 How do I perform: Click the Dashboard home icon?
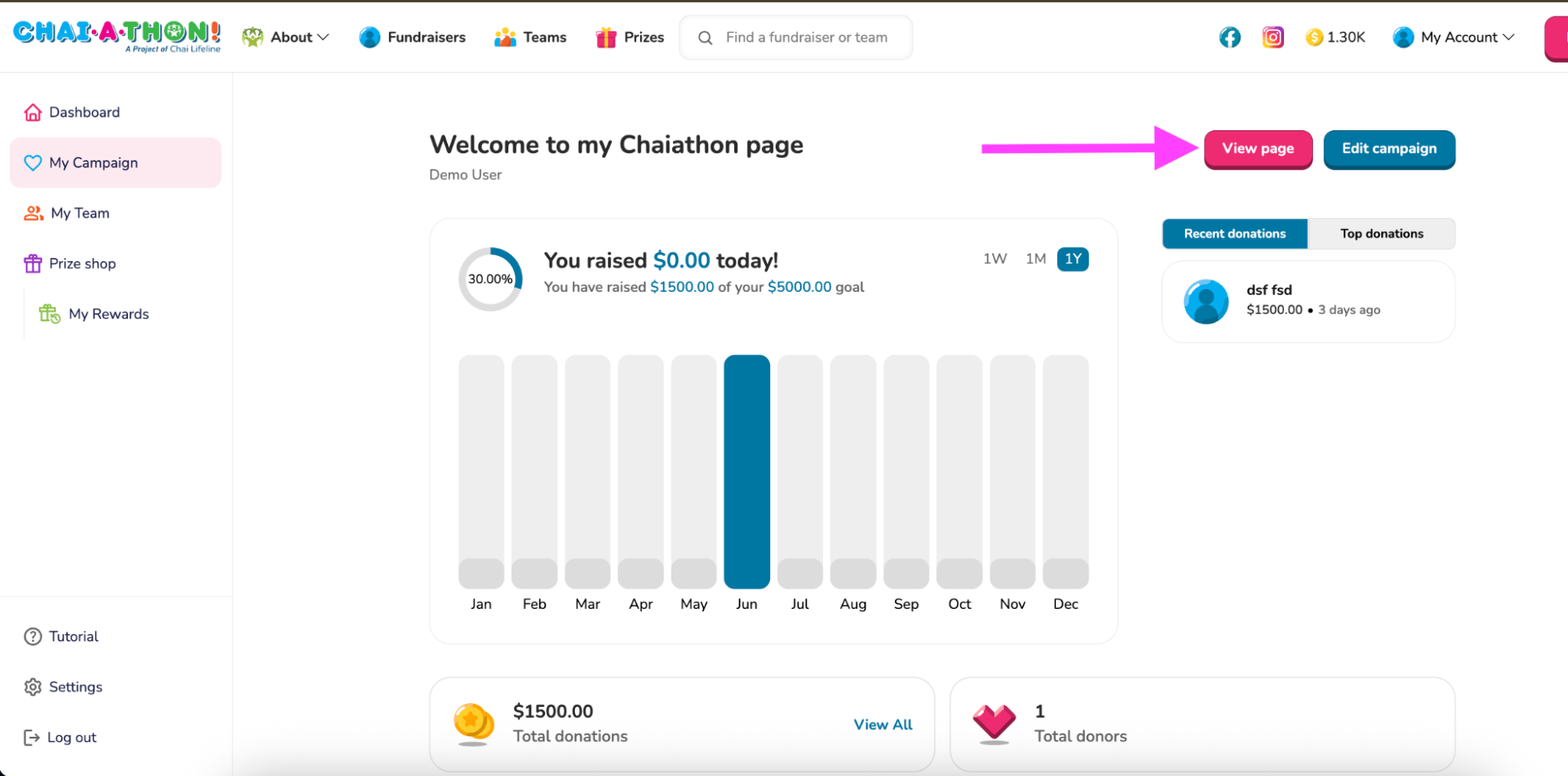coord(33,112)
